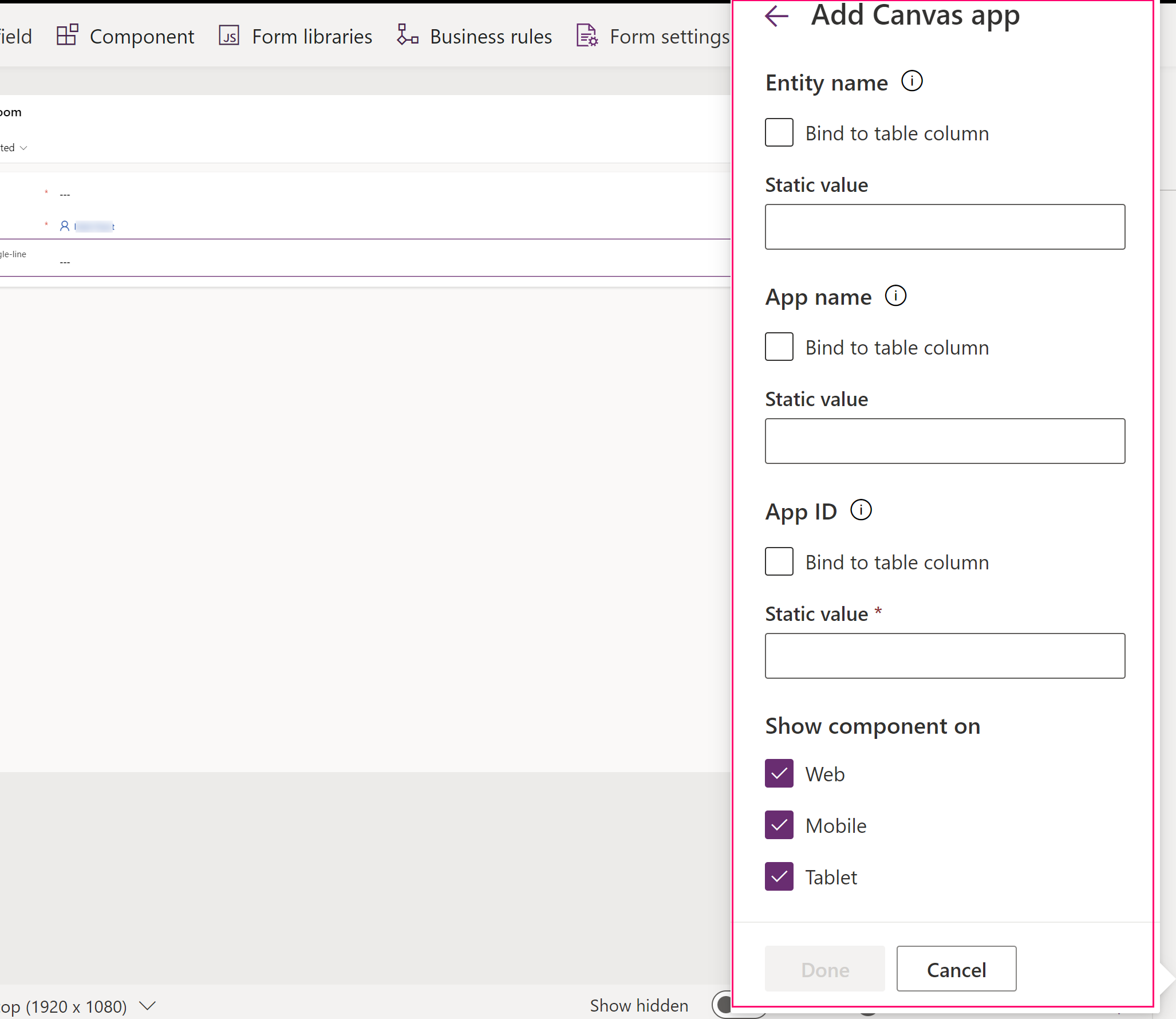
Task: Click the back arrow icon on Add Canvas app
Action: tap(777, 17)
